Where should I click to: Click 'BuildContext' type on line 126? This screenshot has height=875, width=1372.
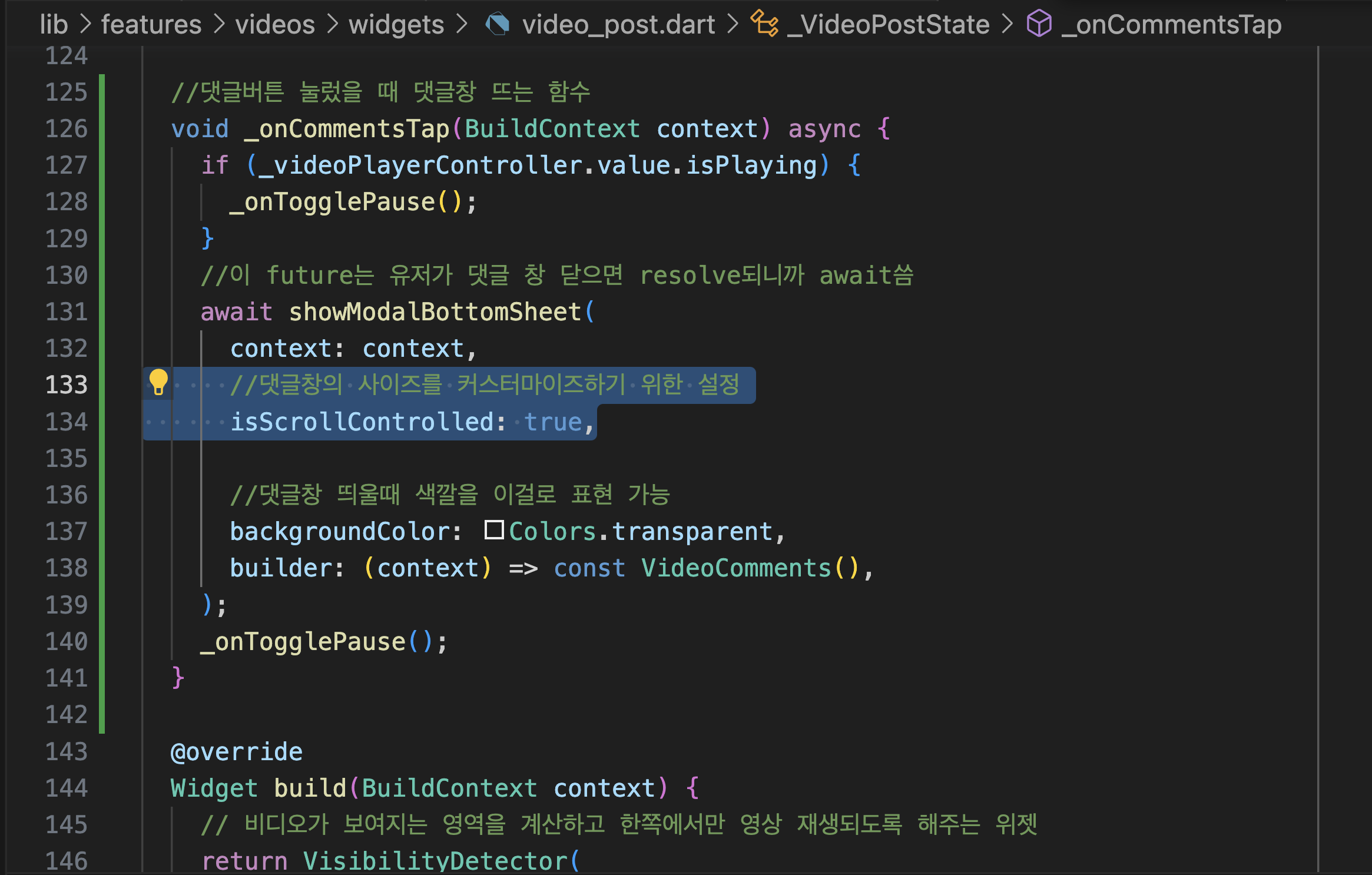[552, 128]
